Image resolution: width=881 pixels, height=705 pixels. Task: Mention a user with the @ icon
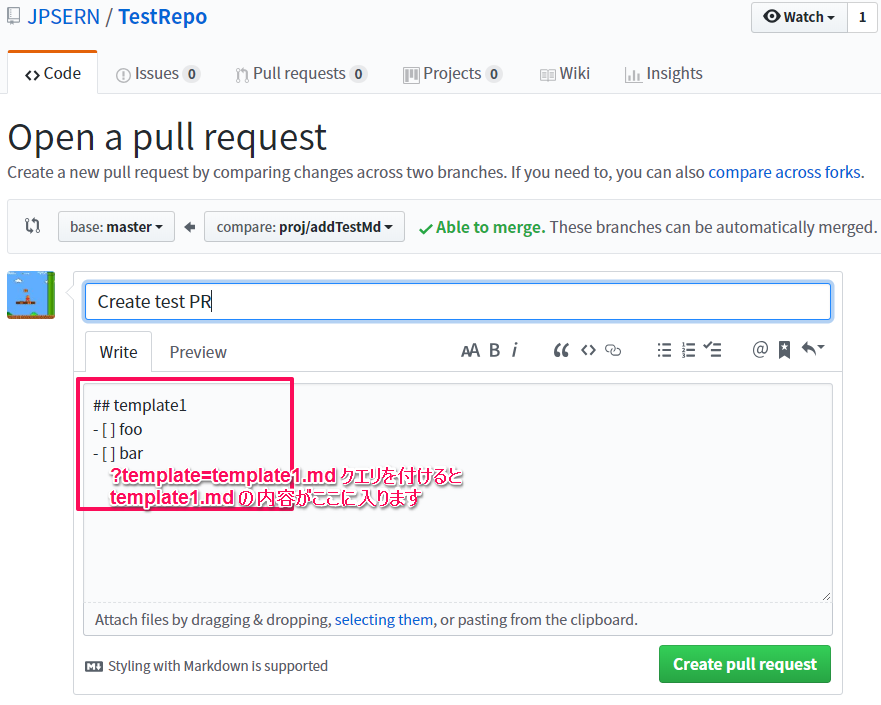760,349
